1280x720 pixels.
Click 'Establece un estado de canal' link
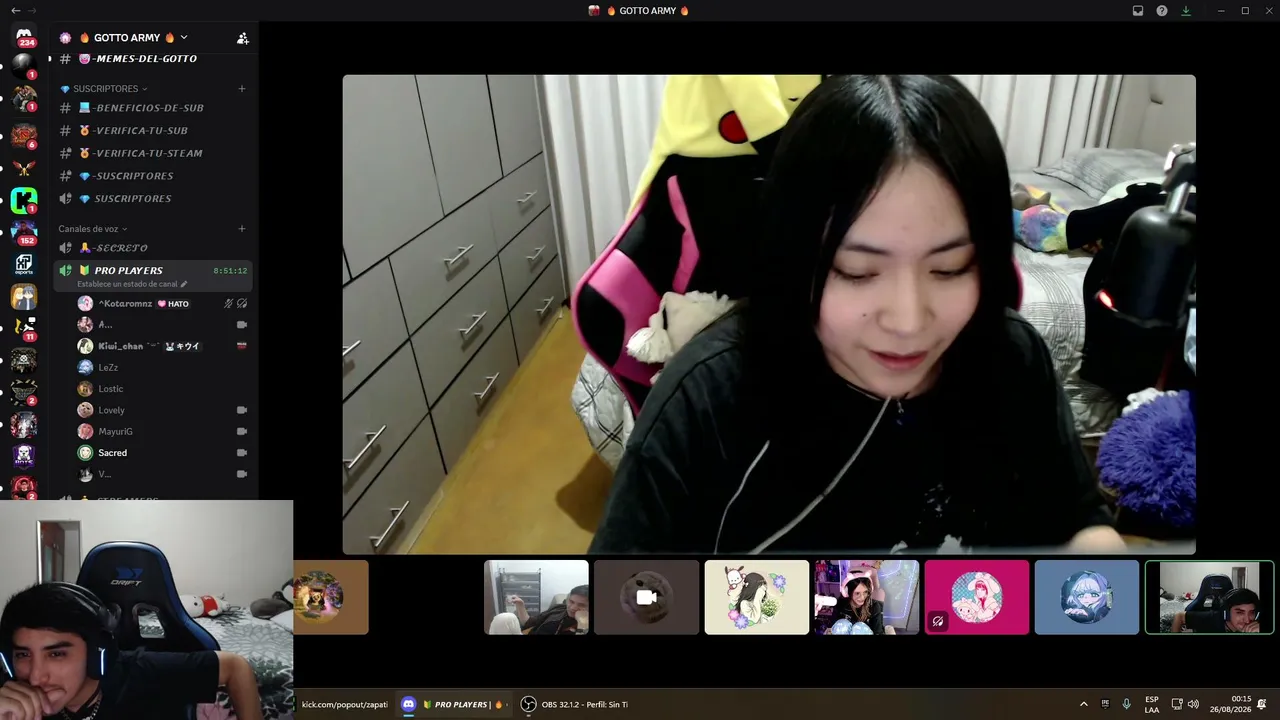127,284
